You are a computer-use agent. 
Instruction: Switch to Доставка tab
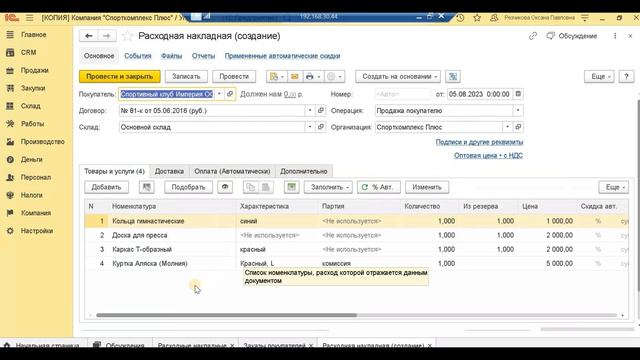point(169,171)
